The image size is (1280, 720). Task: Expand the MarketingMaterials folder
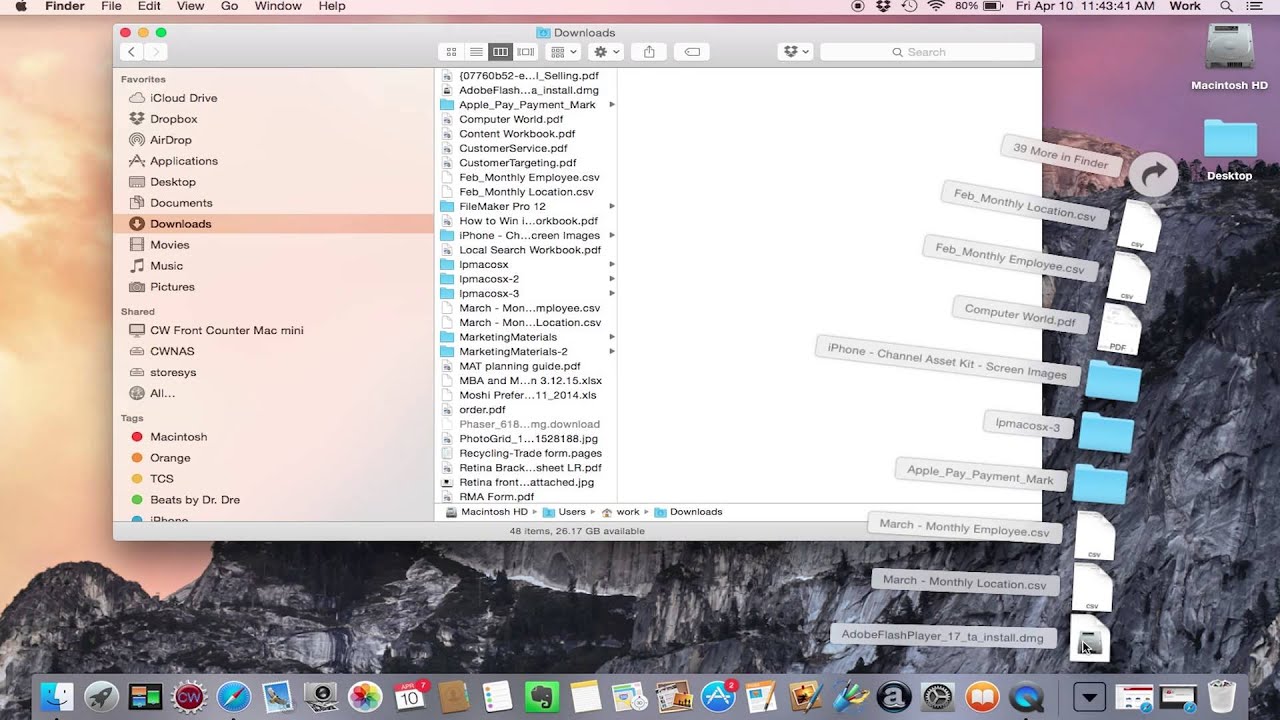click(611, 337)
